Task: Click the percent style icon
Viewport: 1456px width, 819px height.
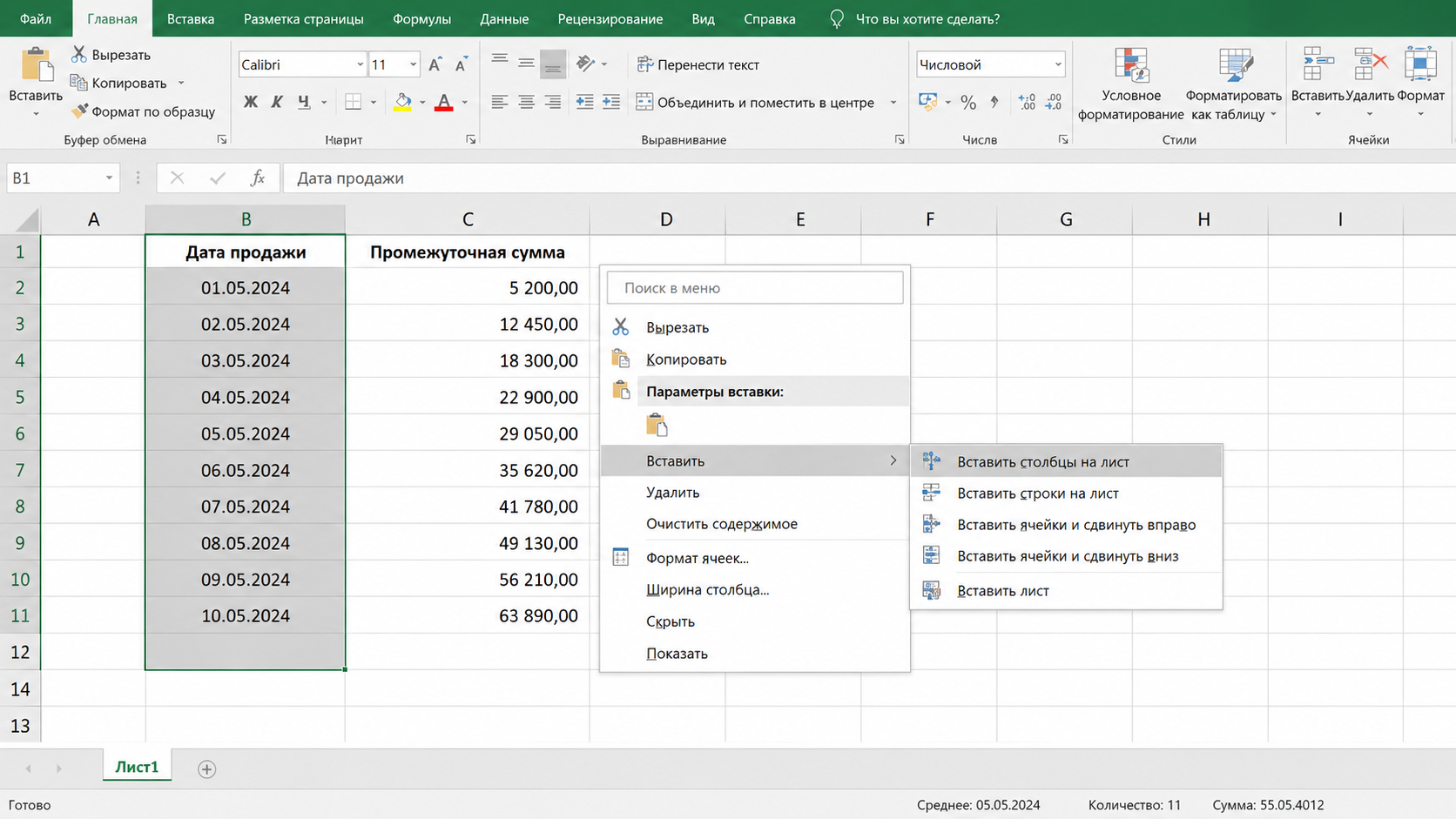Action: click(x=968, y=102)
